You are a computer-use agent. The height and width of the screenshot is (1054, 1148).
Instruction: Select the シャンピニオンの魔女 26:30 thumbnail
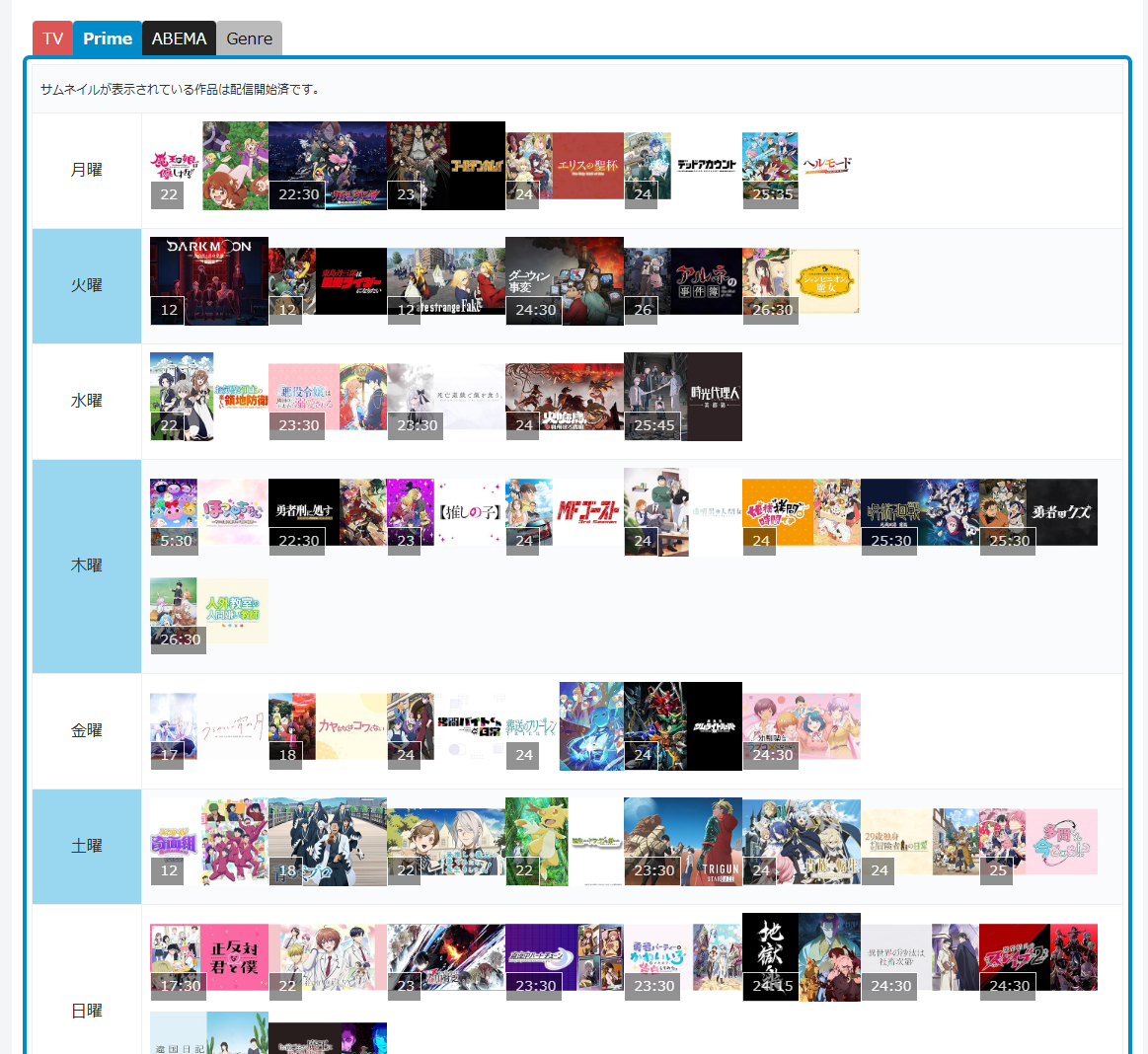tap(802, 281)
